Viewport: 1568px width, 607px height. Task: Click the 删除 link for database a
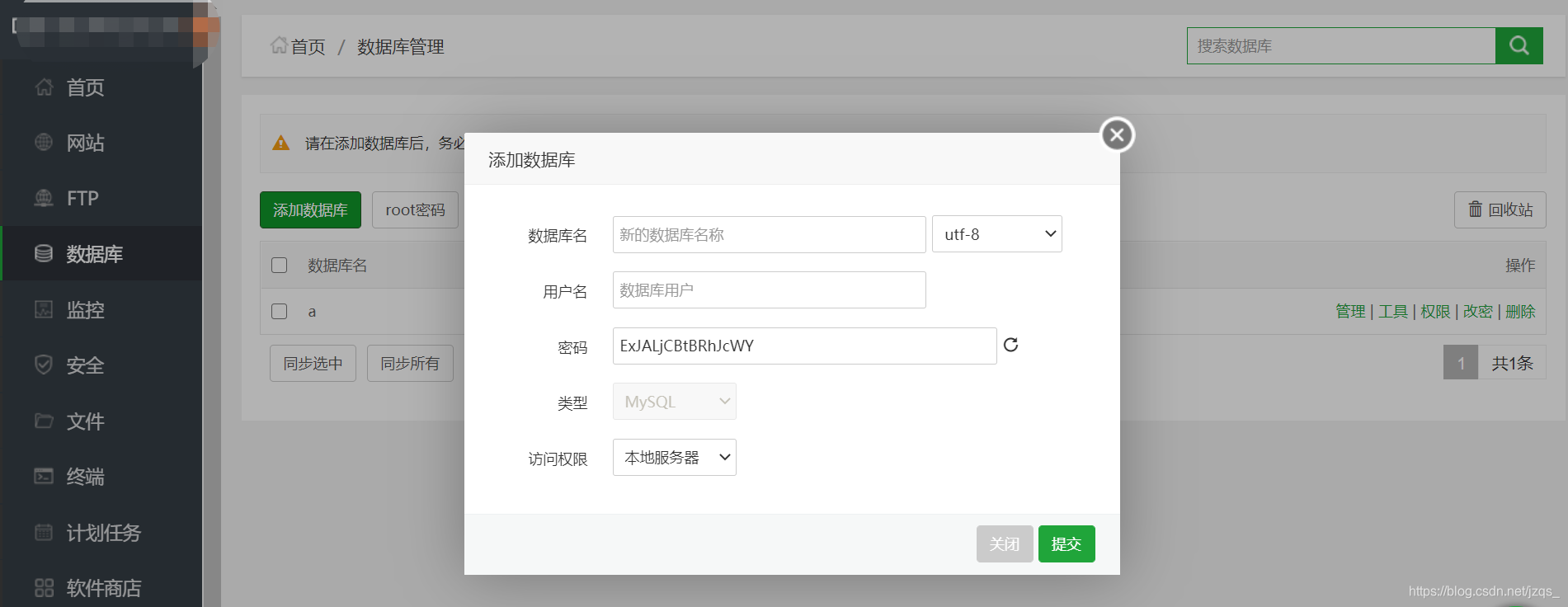[x=1520, y=311]
